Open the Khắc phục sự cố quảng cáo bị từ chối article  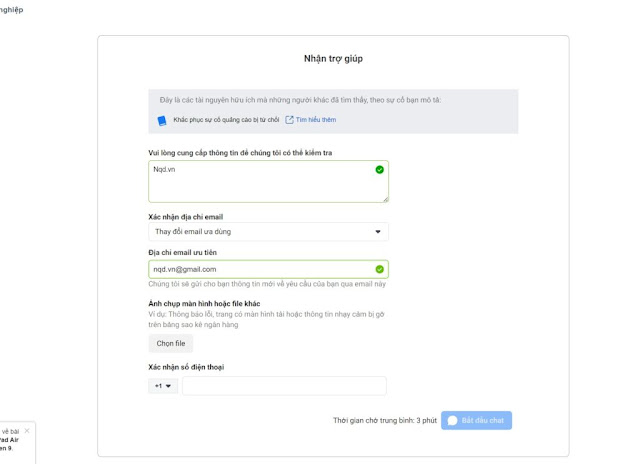coord(226,120)
